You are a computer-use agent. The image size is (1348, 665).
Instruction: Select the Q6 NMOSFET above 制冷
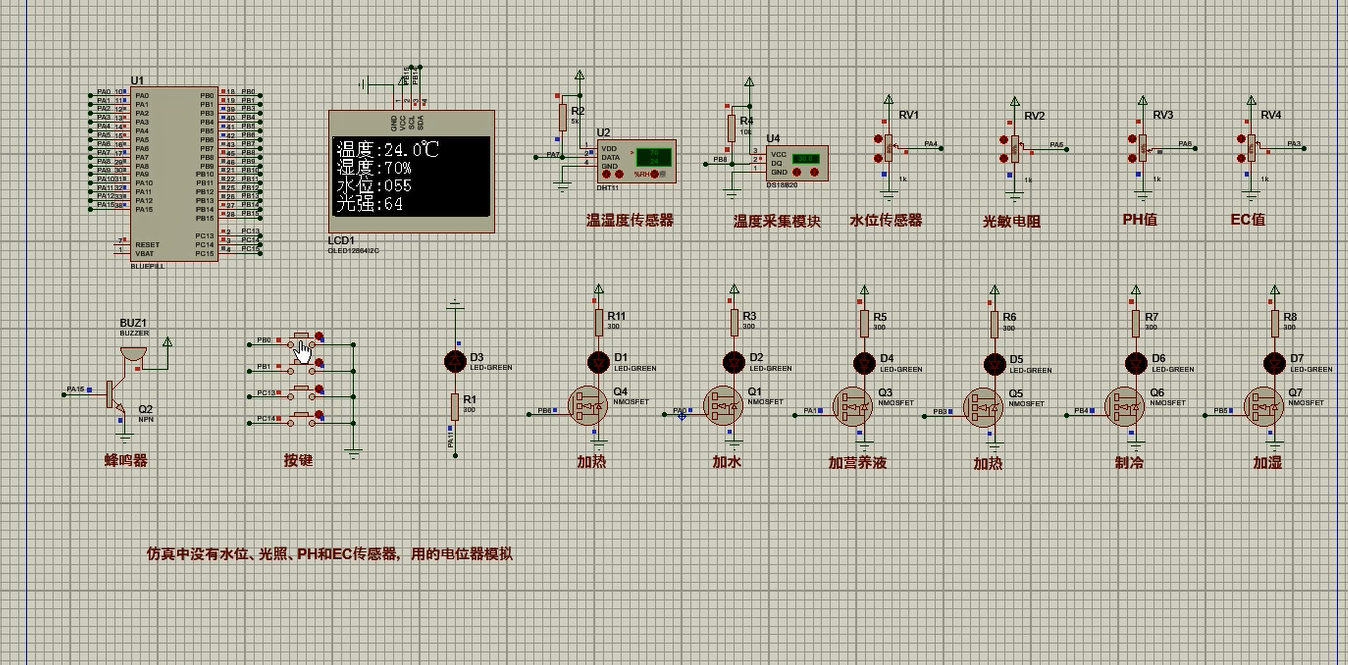(x=1124, y=406)
